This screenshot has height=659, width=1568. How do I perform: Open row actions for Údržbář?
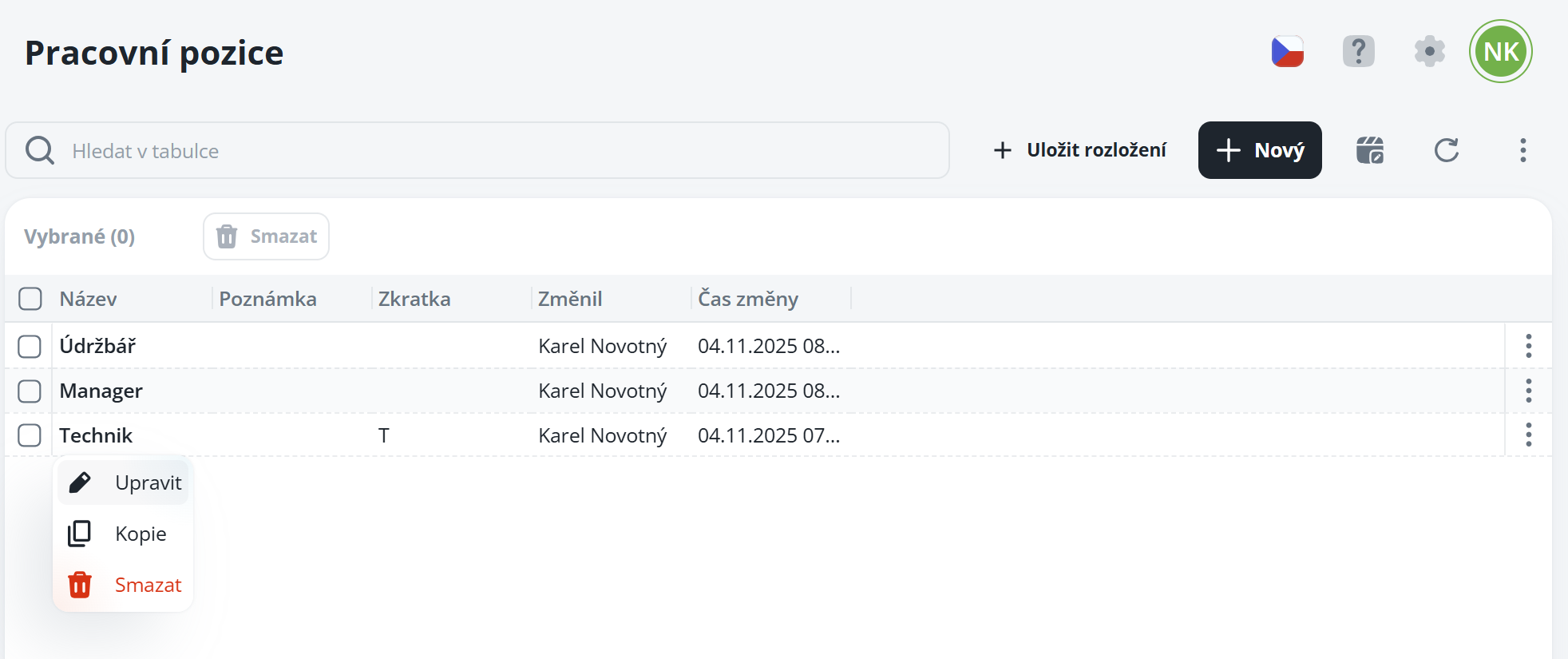pyautogui.click(x=1528, y=346)
